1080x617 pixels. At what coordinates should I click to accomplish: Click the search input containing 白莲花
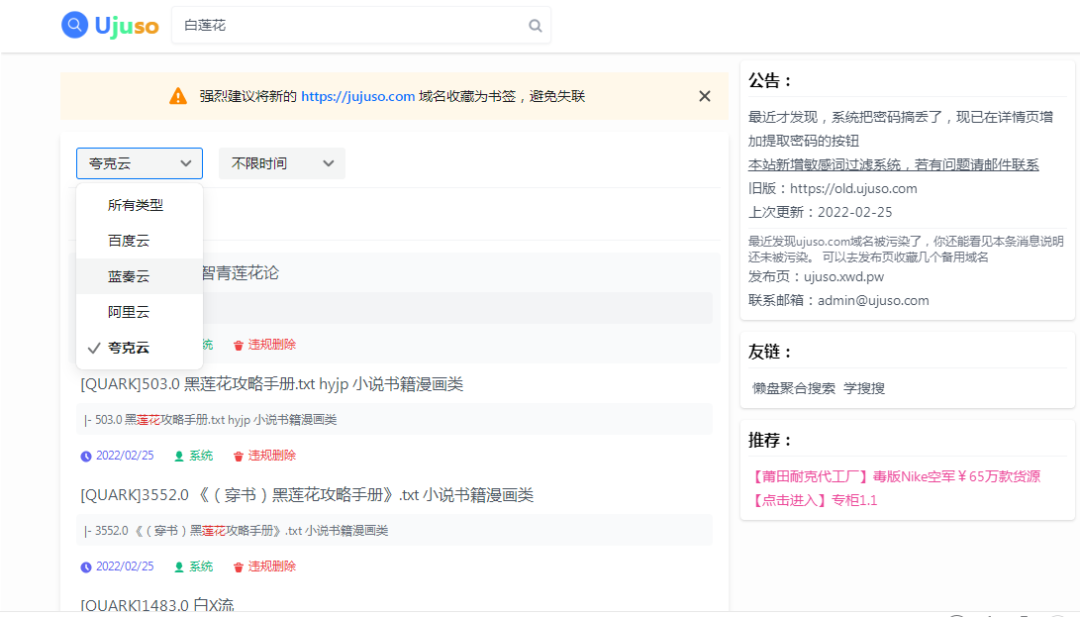(350, 26)
